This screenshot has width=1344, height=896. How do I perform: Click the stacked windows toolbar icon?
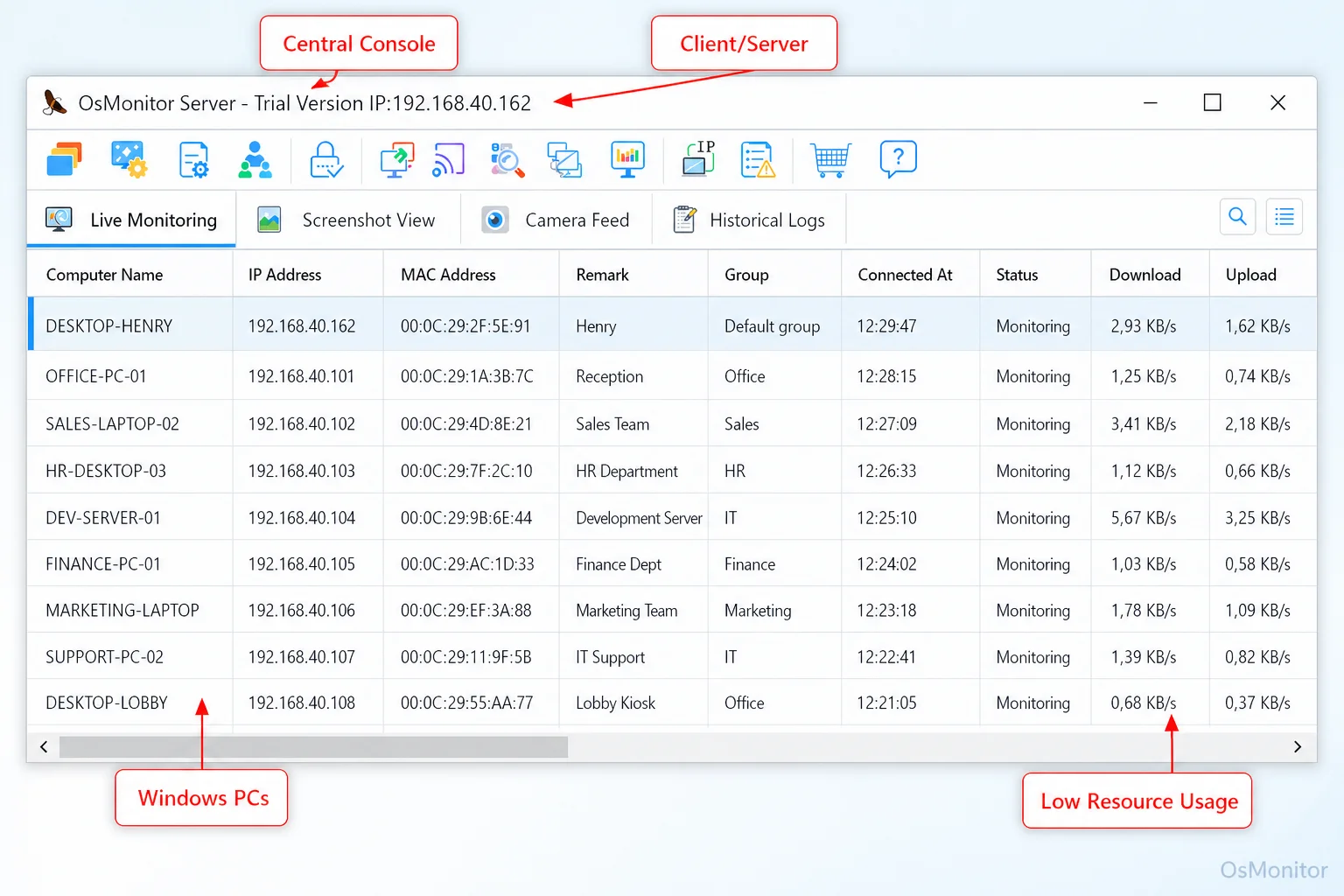64,159
